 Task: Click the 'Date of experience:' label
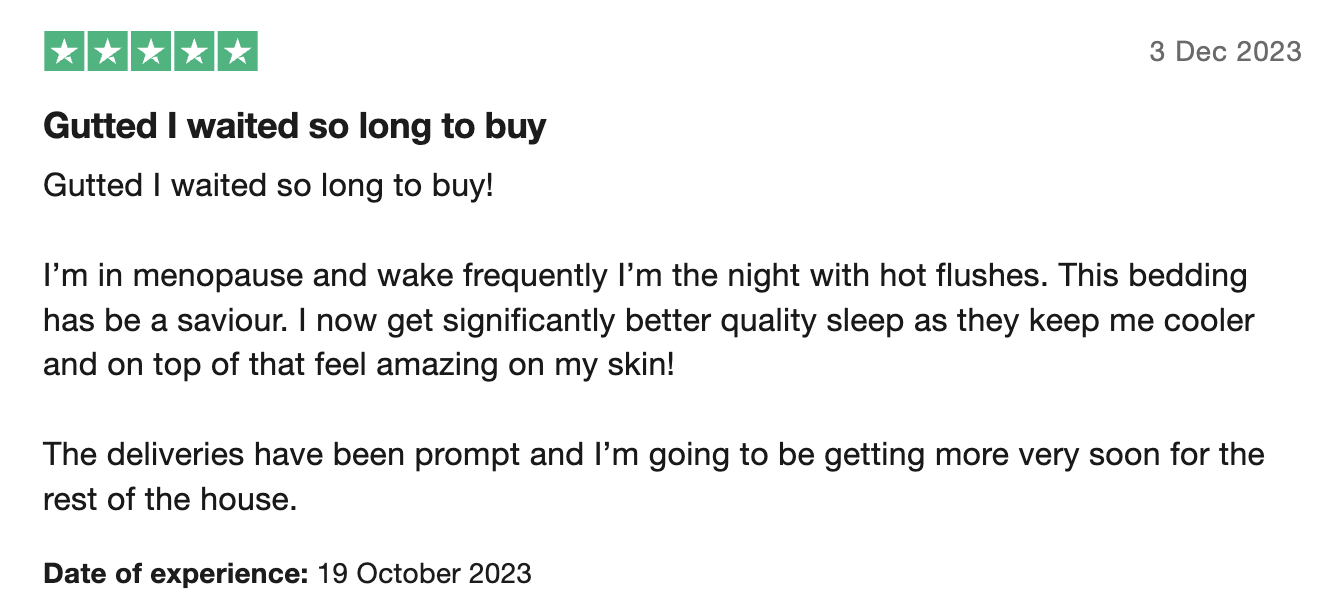click(x=176, y=574)
